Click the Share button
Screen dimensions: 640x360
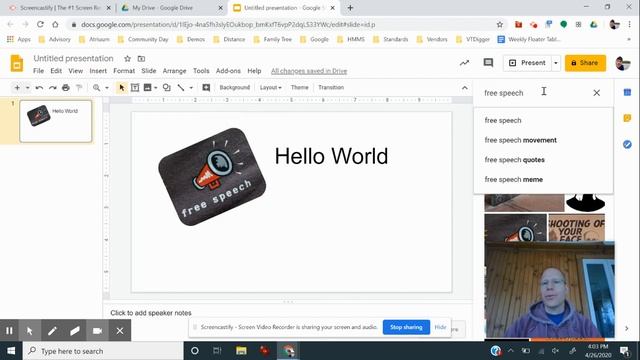[x=585, y=63]
